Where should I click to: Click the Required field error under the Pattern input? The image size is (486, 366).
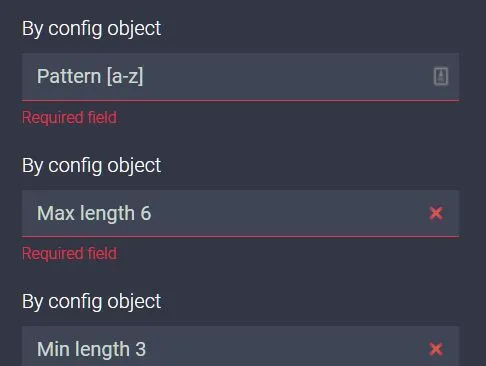[x=69, y=118]
